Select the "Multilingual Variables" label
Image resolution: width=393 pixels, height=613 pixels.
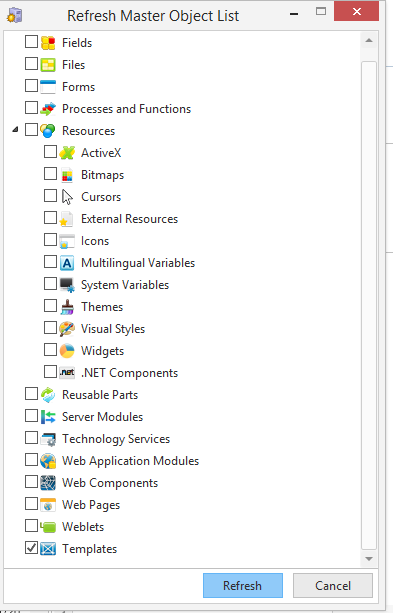pos(138,263)
